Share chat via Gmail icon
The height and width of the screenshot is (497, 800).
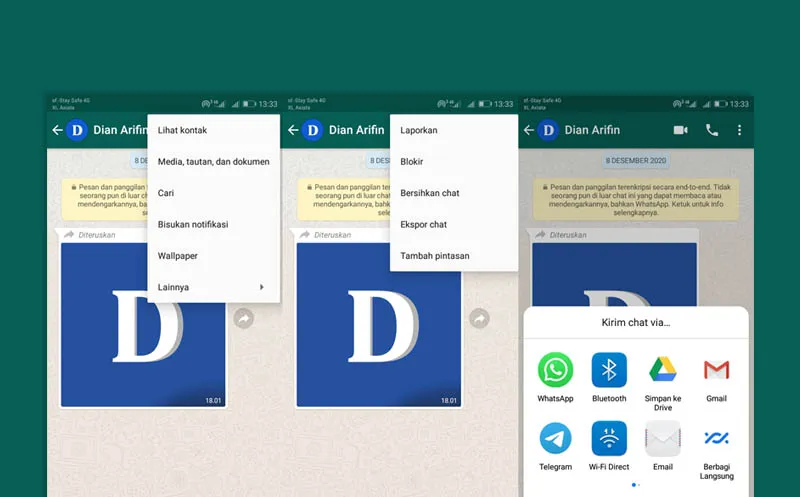[716, 370]
